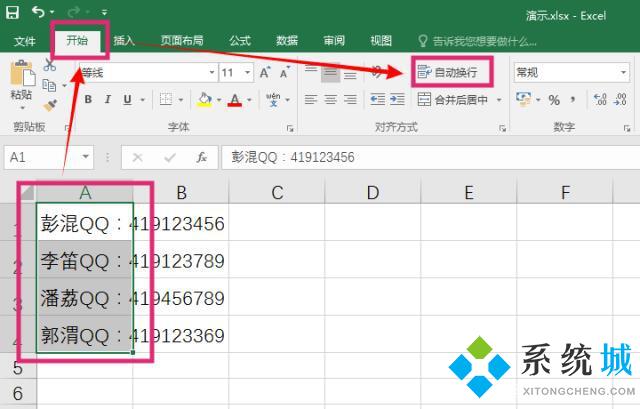Undo the last action

38,12
